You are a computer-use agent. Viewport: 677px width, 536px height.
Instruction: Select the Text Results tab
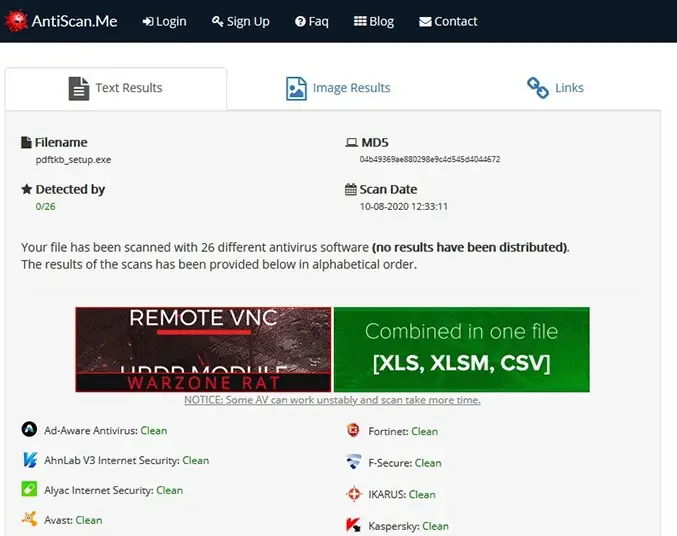point(116,88)
